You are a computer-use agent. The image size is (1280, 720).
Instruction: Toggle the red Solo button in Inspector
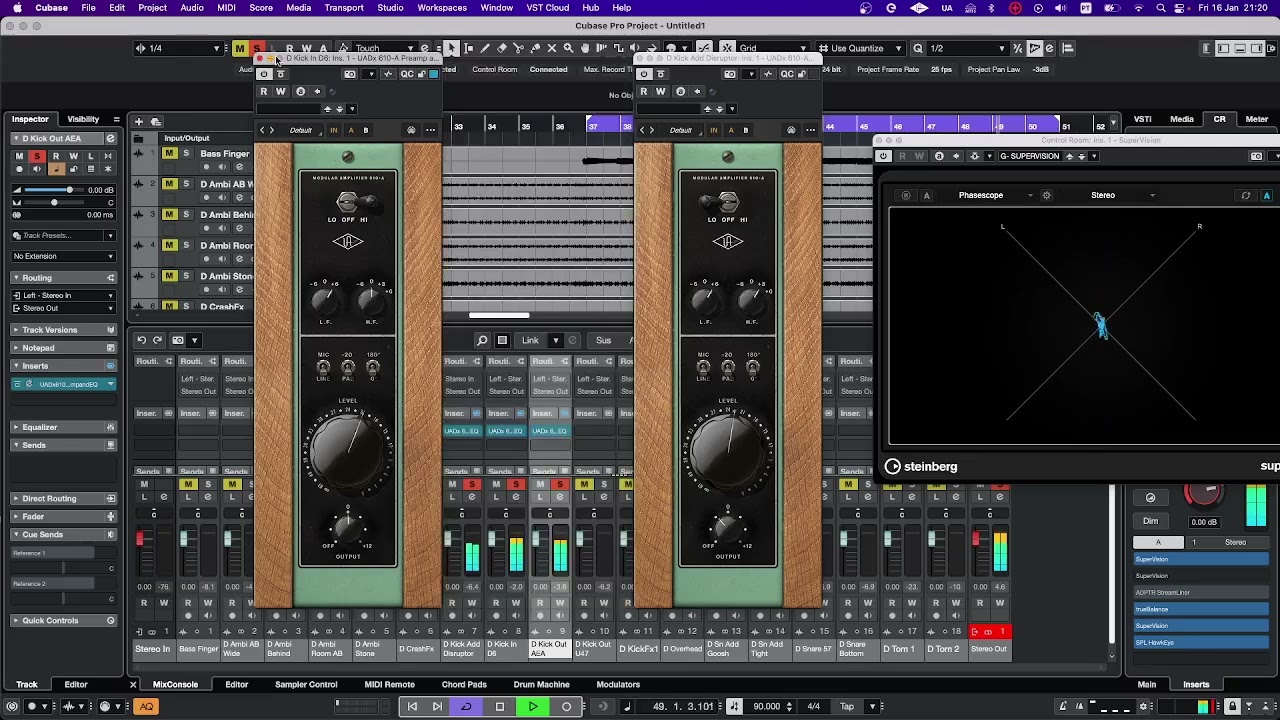[x=37, y=156]
